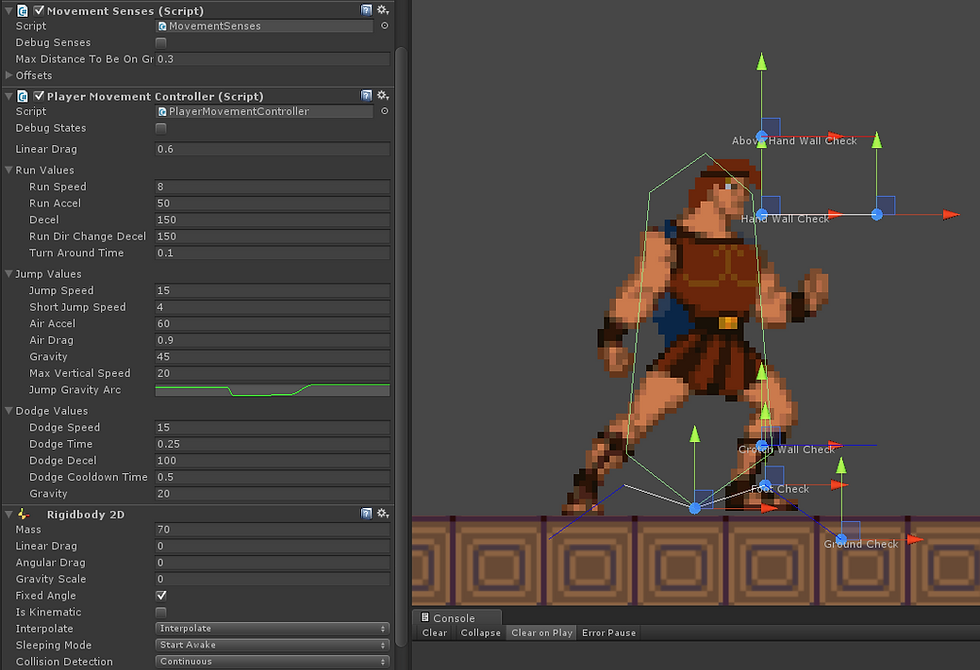980x670 pixels.
Task: Toggle Debug Senses checkbox
Action: pos(161,42)
